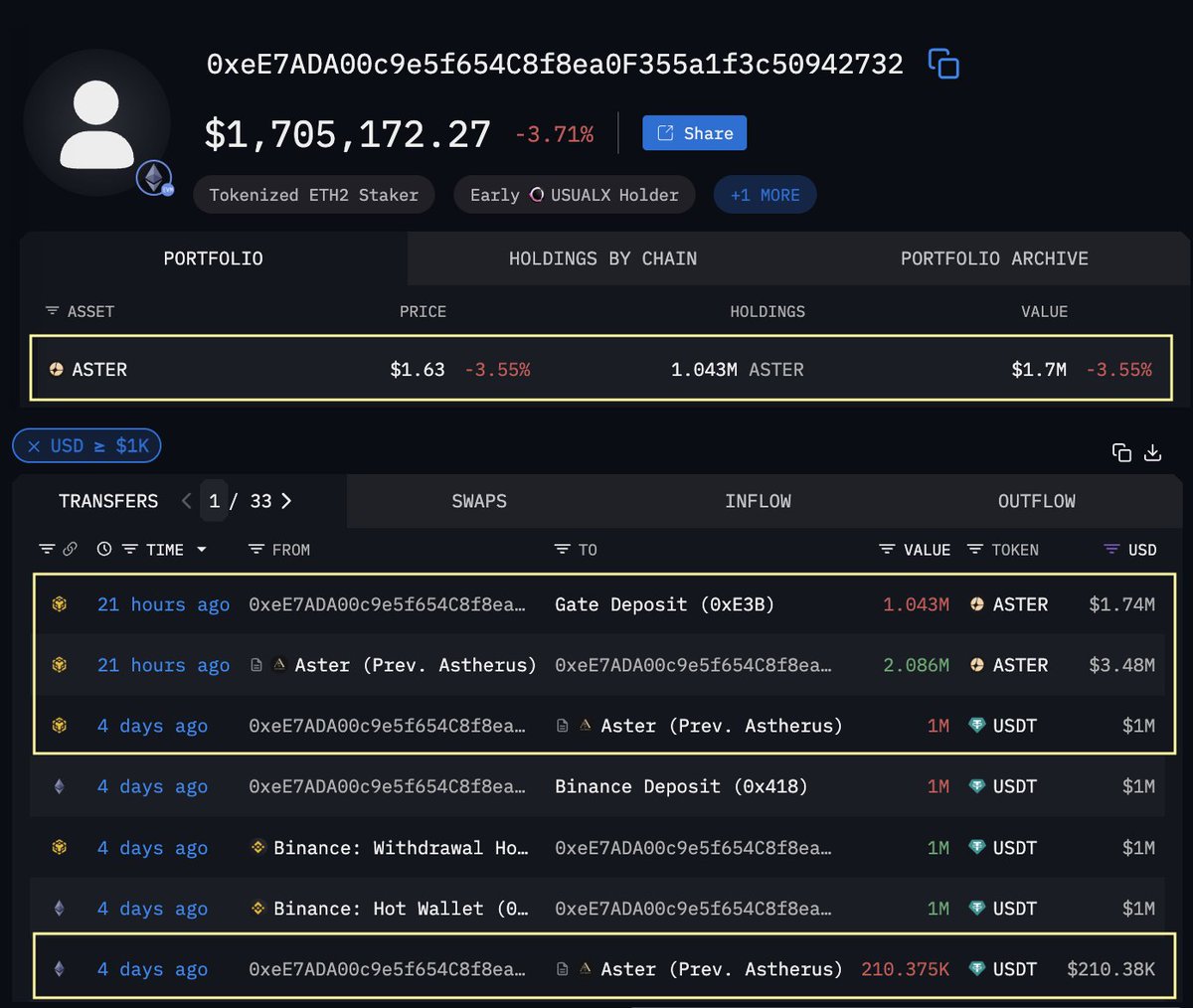
Task: Click the clock icon beside the TIME column
Action: click(104, 549)
